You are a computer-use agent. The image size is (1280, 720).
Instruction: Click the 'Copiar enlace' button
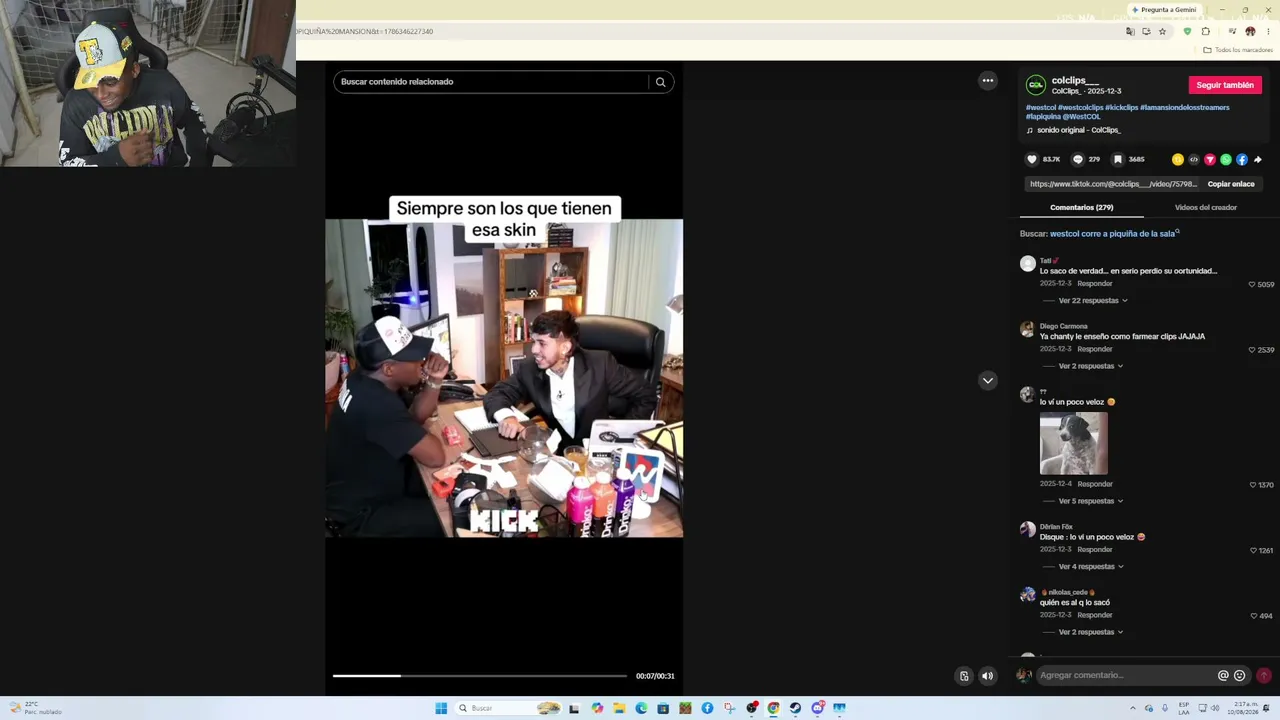point(1231,184)
